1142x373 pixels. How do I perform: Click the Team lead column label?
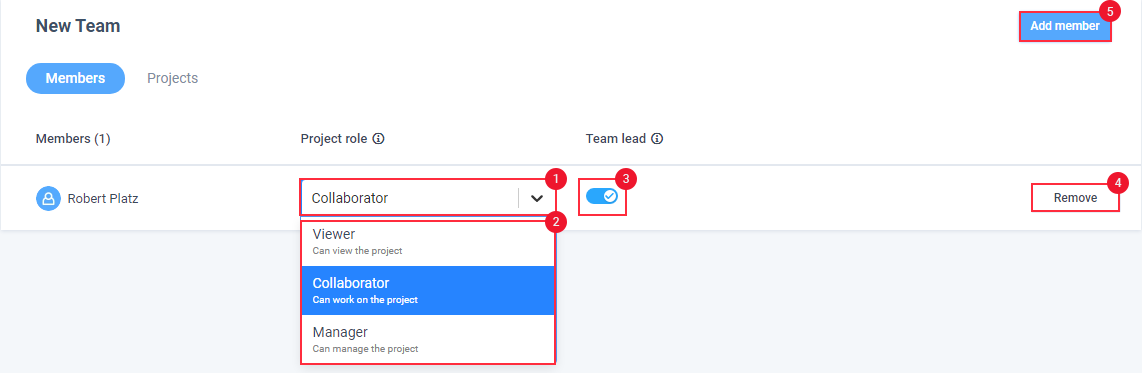point(615,138)
